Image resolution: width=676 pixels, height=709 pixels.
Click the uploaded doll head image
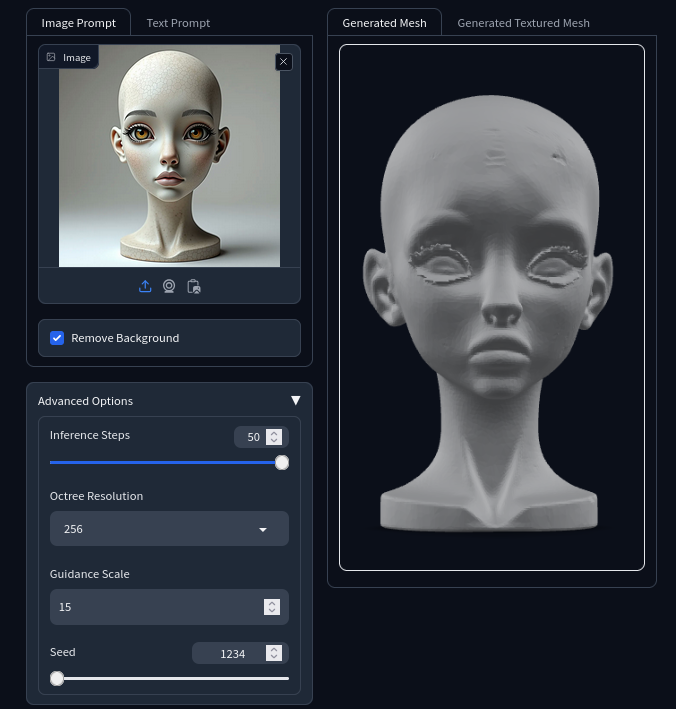[169, 156]
